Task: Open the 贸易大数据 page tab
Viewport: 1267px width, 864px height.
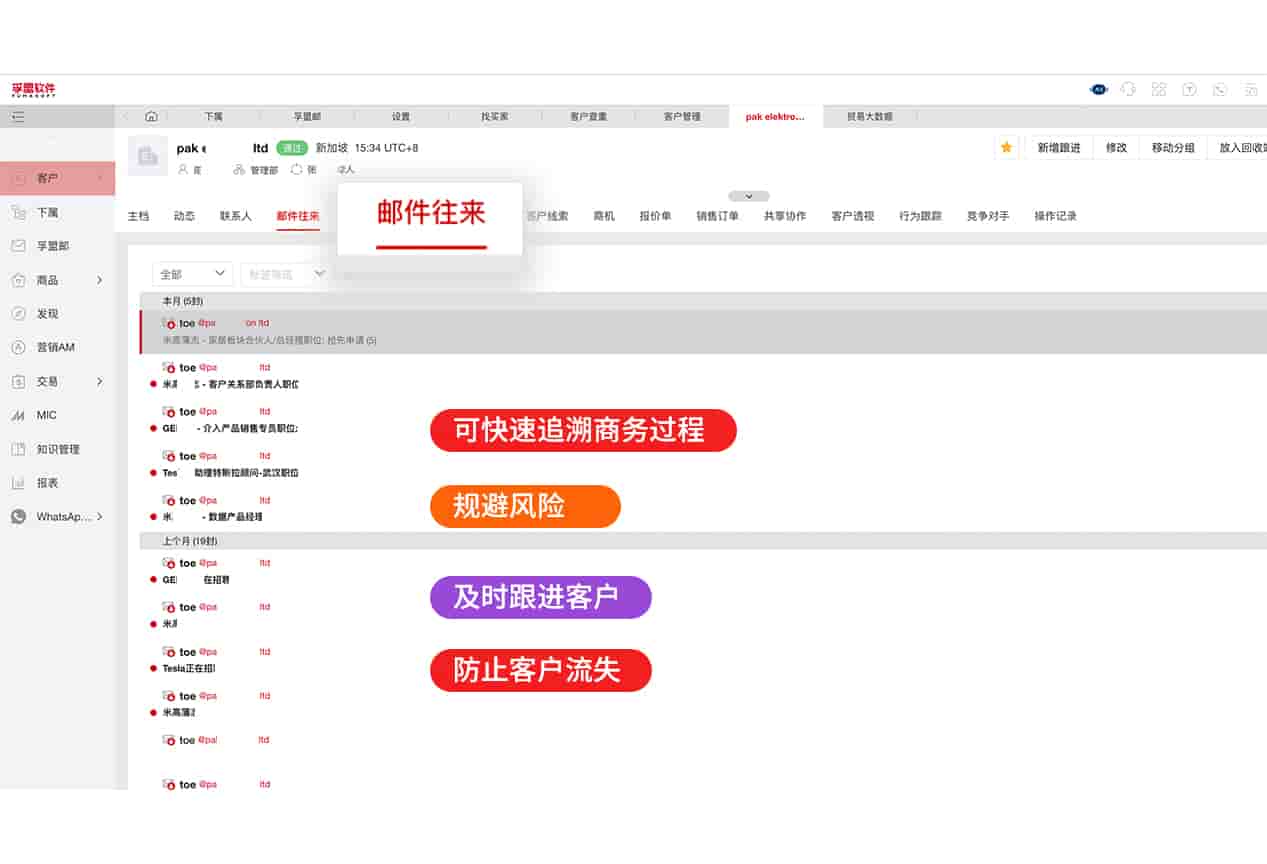Action: [x=869, y=117]
